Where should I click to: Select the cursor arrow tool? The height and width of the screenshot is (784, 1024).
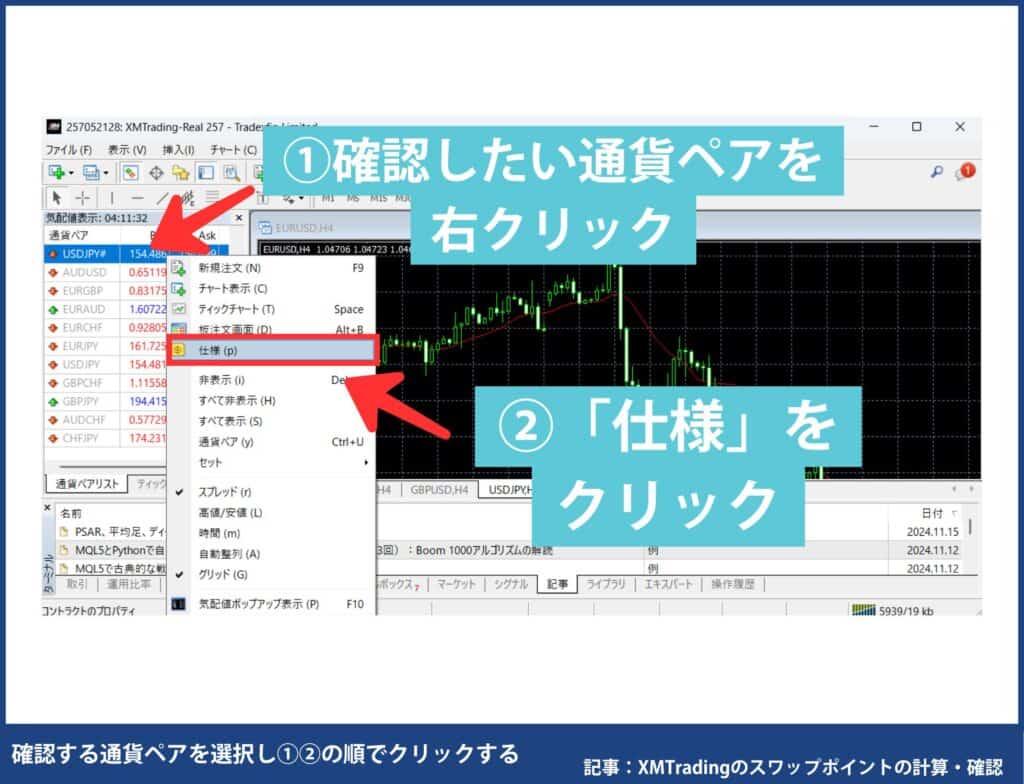coord(56,197)
